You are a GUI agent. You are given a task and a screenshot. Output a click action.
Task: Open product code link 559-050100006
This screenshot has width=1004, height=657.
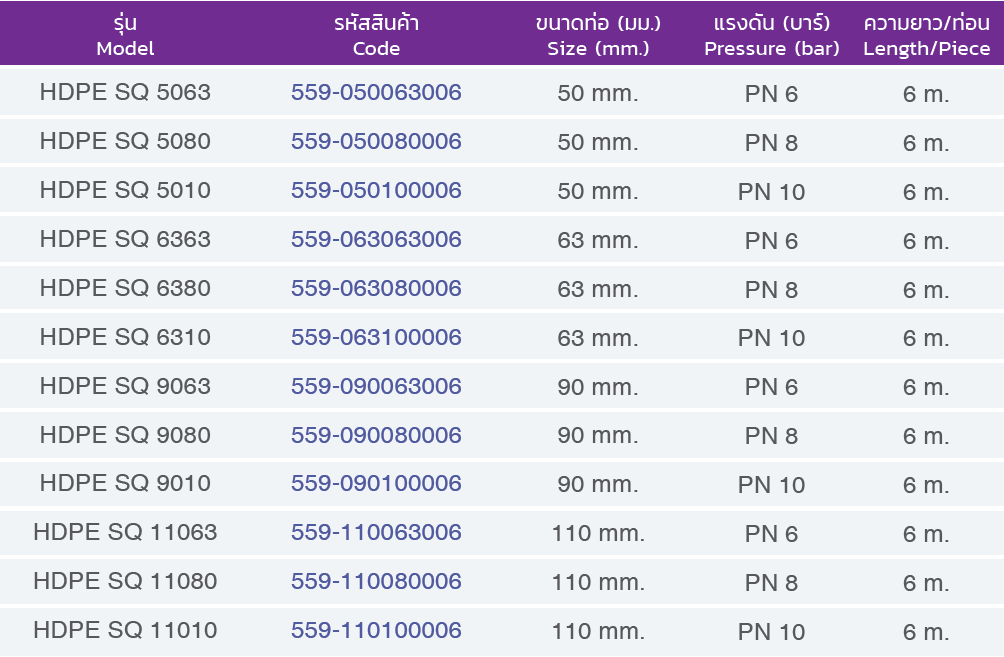[376, 190]
